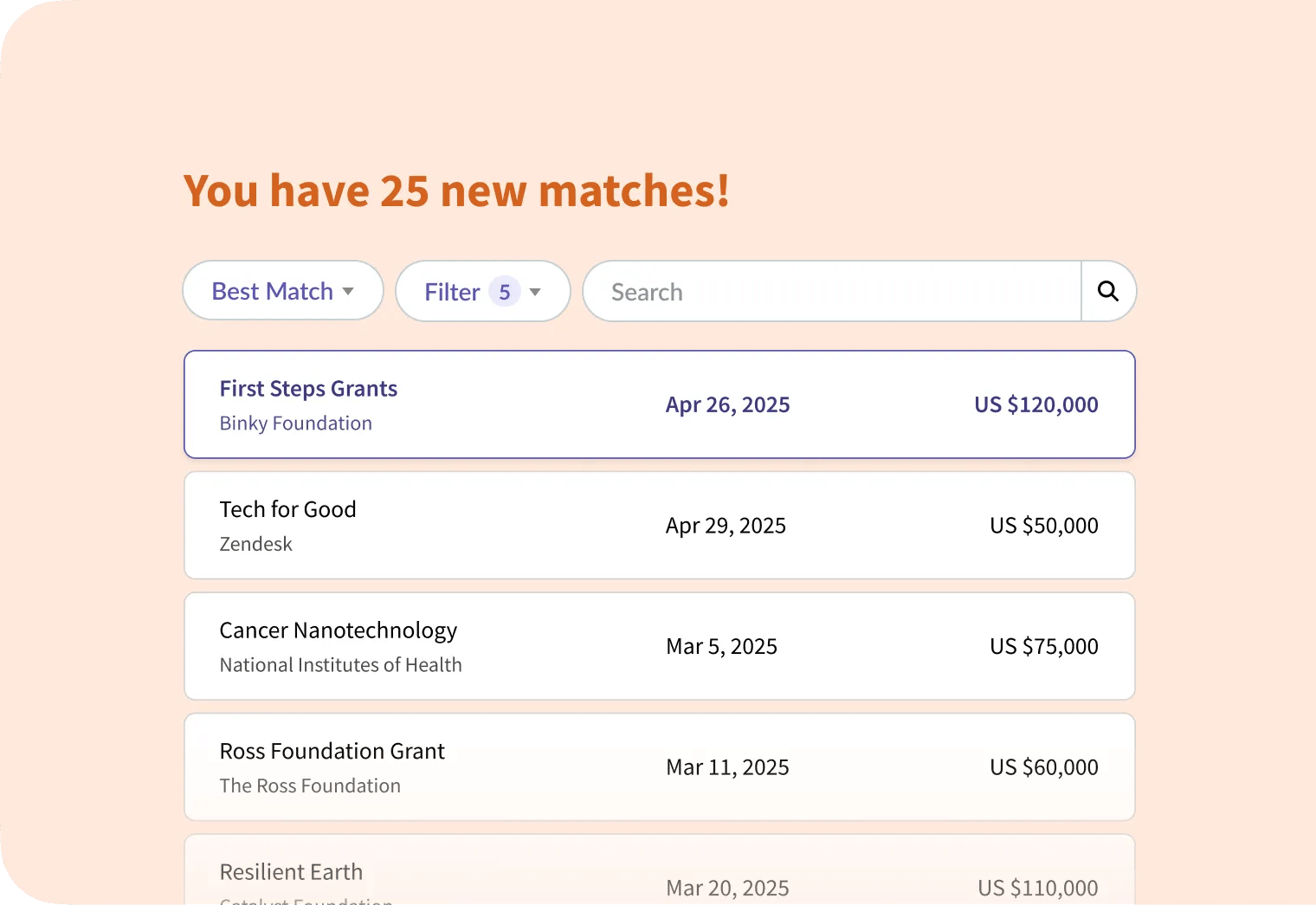Click the US $50,000 amount
Image resolution: width=1316 pixels, height=905 pixels.
coord(1044,526)
